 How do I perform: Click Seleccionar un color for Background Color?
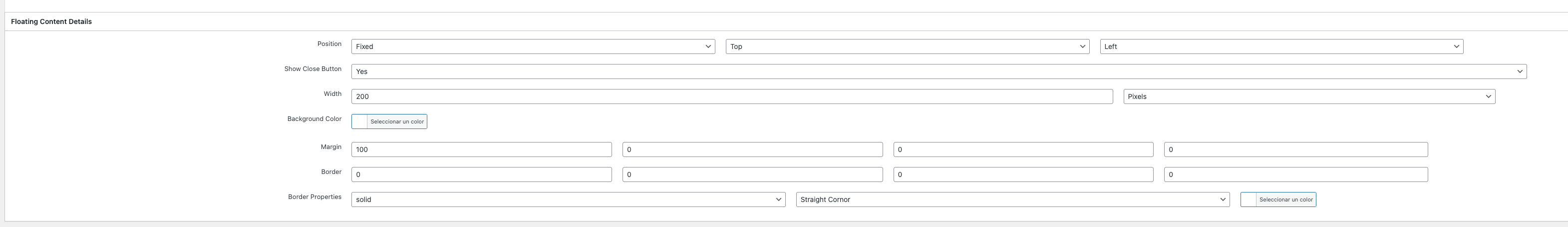coord(397,121)
